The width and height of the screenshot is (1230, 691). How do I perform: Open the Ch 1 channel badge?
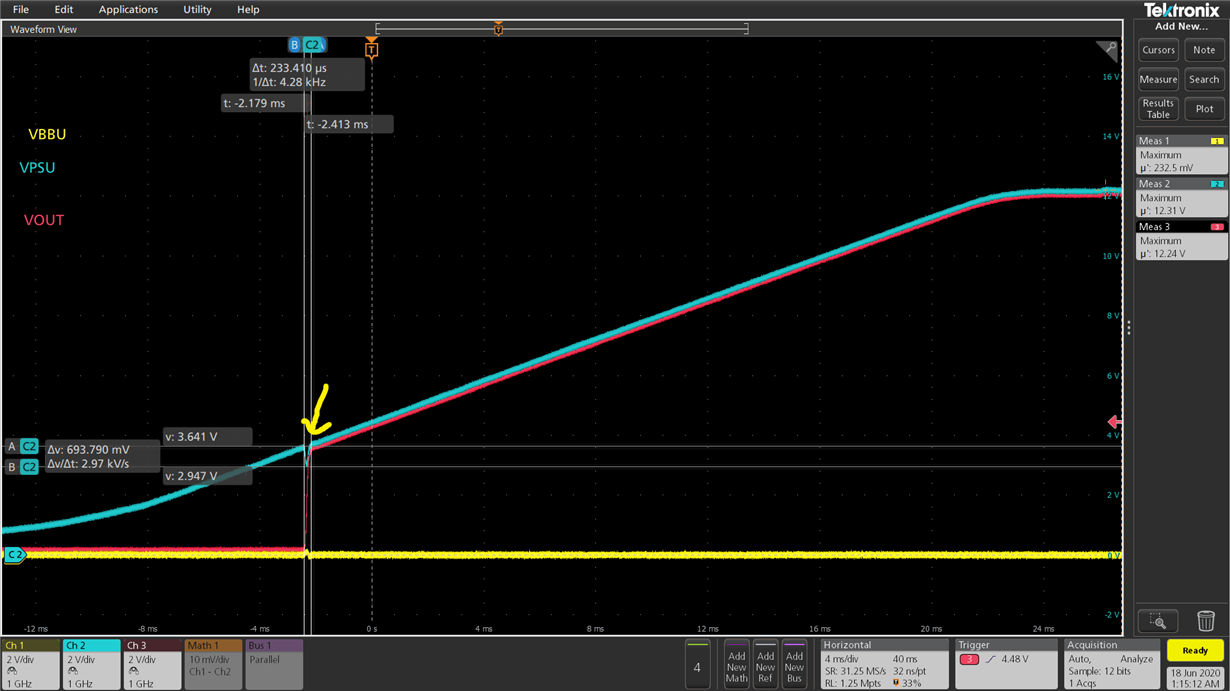coord(30,665)
